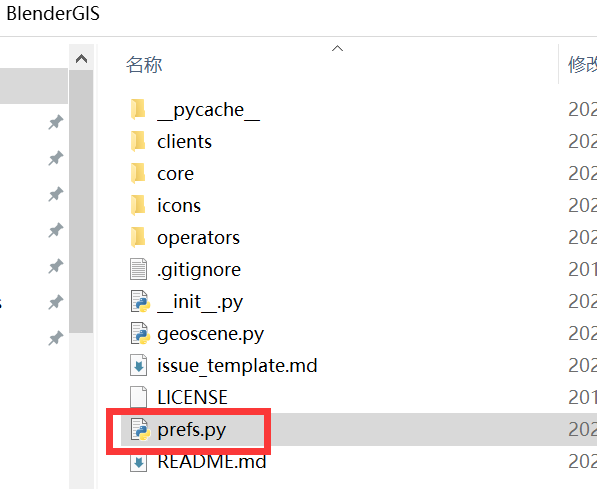The height and width of the screenshot is (489, 597).
Task: Click the bottommost pin icon in sidebar
Action: [x=56, y=338]
